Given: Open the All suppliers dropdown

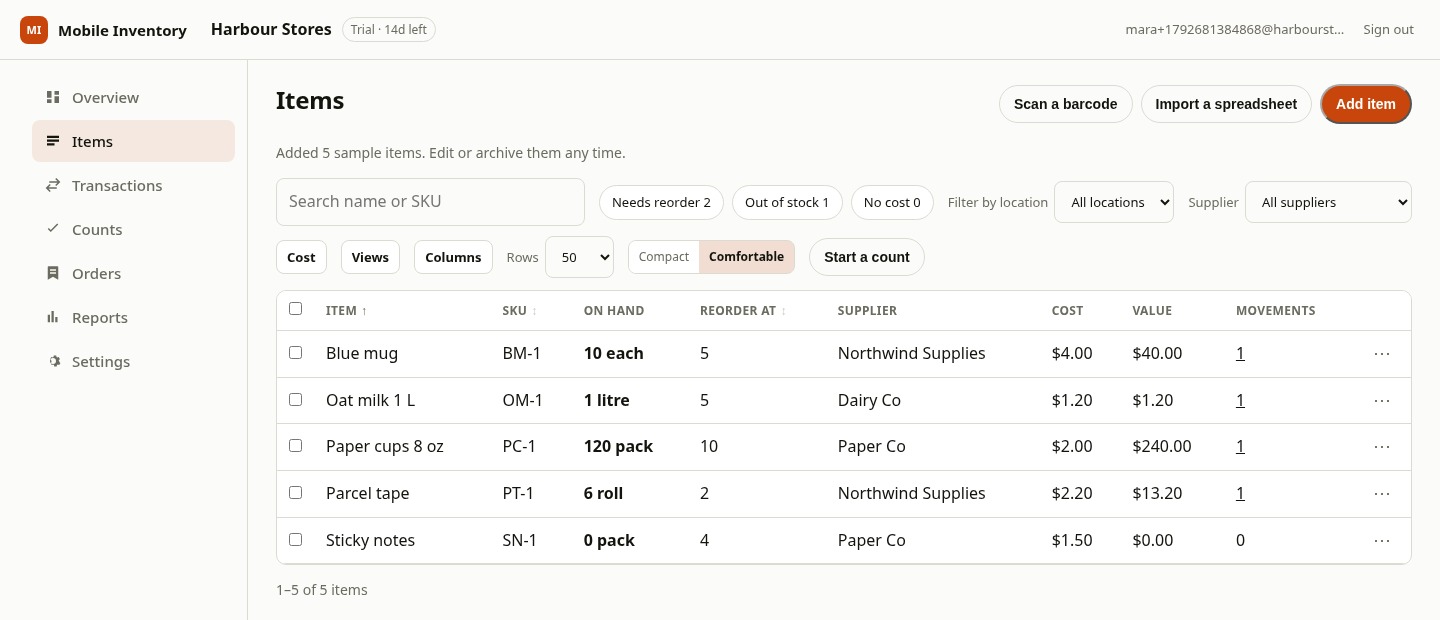Looking at the screenshot, I should (x=1328, y=202).
